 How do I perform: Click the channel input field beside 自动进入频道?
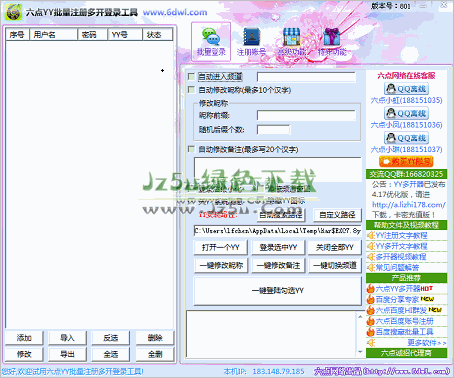pos(306,77)
